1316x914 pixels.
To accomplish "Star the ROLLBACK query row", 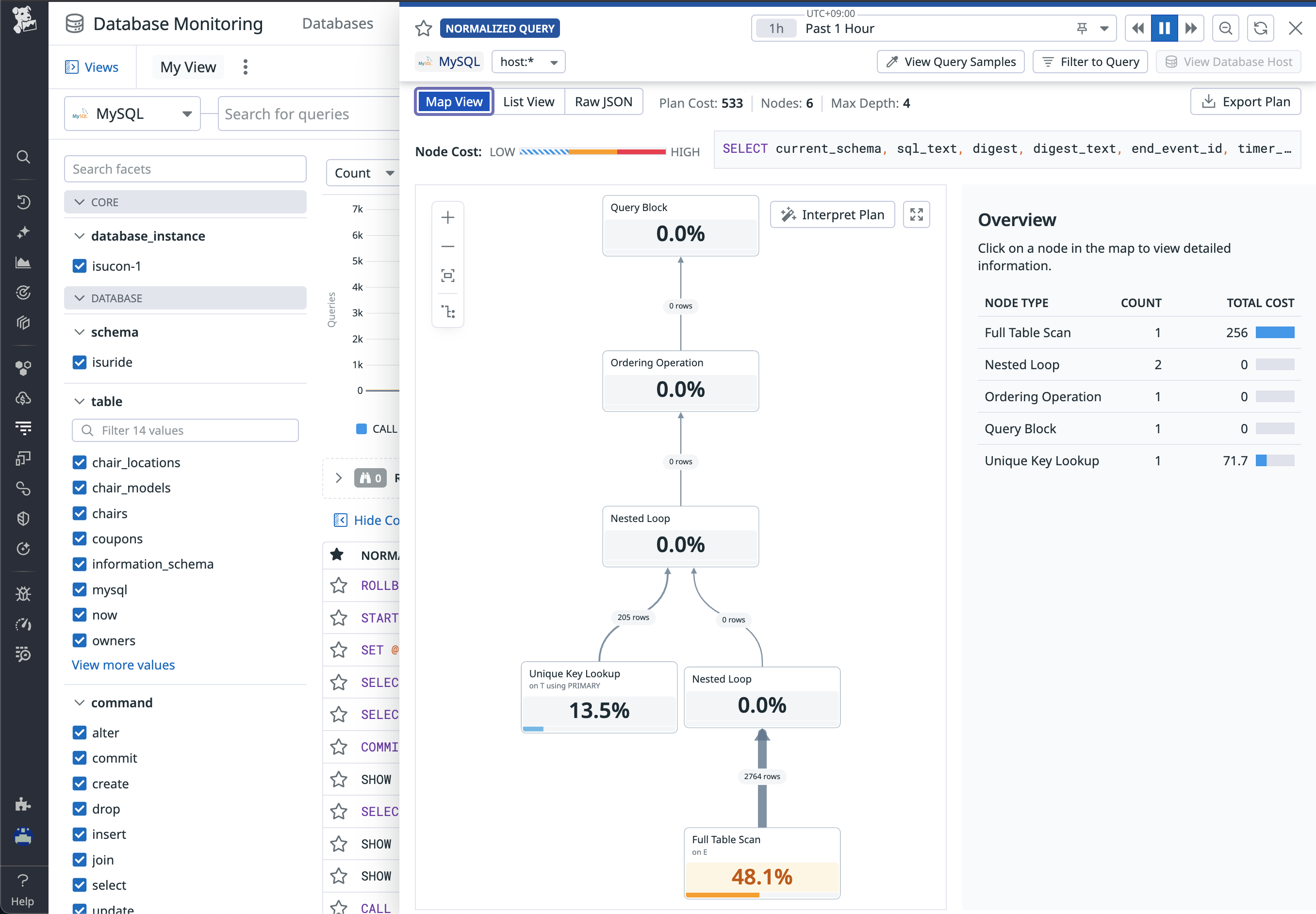I will (x=339, y=585).
